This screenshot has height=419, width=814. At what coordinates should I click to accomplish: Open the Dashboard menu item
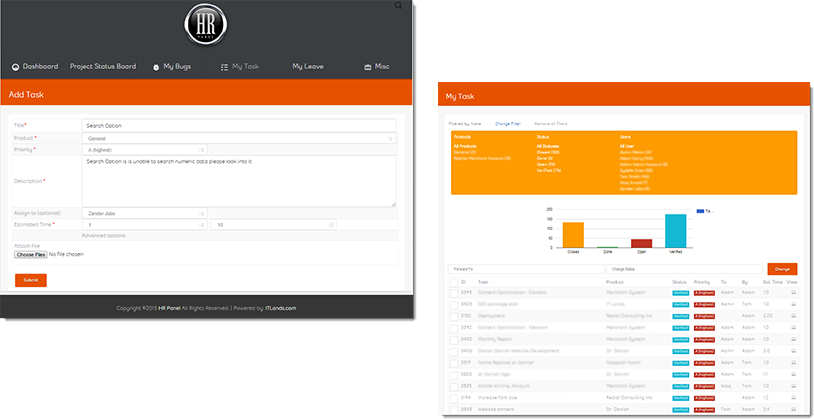click(35, 66)
